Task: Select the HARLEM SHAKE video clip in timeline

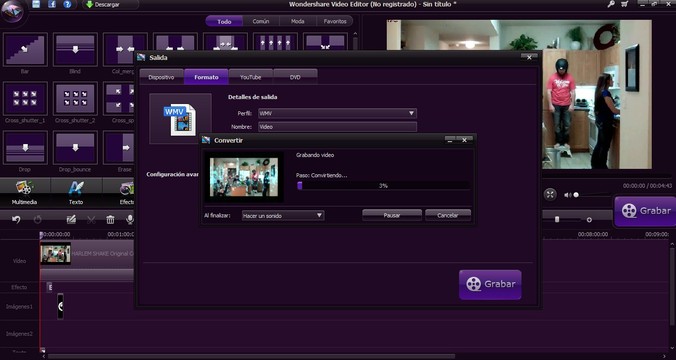Action: coord(87,254)
